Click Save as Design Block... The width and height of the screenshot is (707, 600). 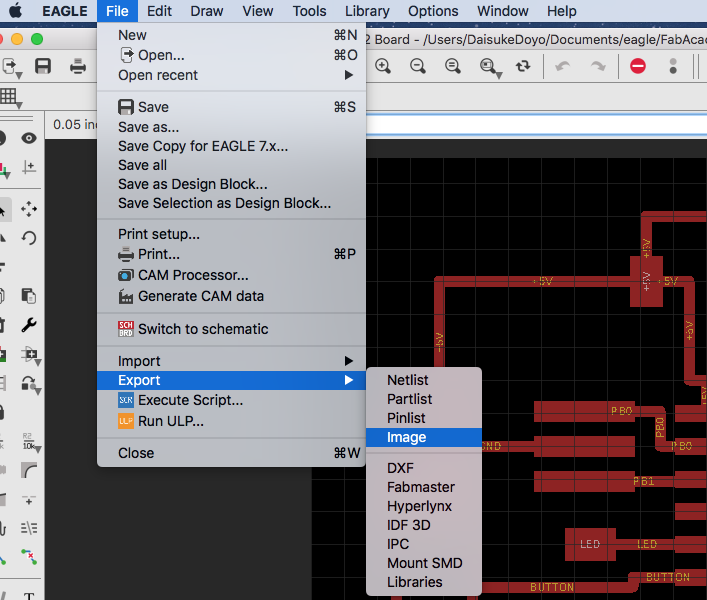click(x=231, y=184)
